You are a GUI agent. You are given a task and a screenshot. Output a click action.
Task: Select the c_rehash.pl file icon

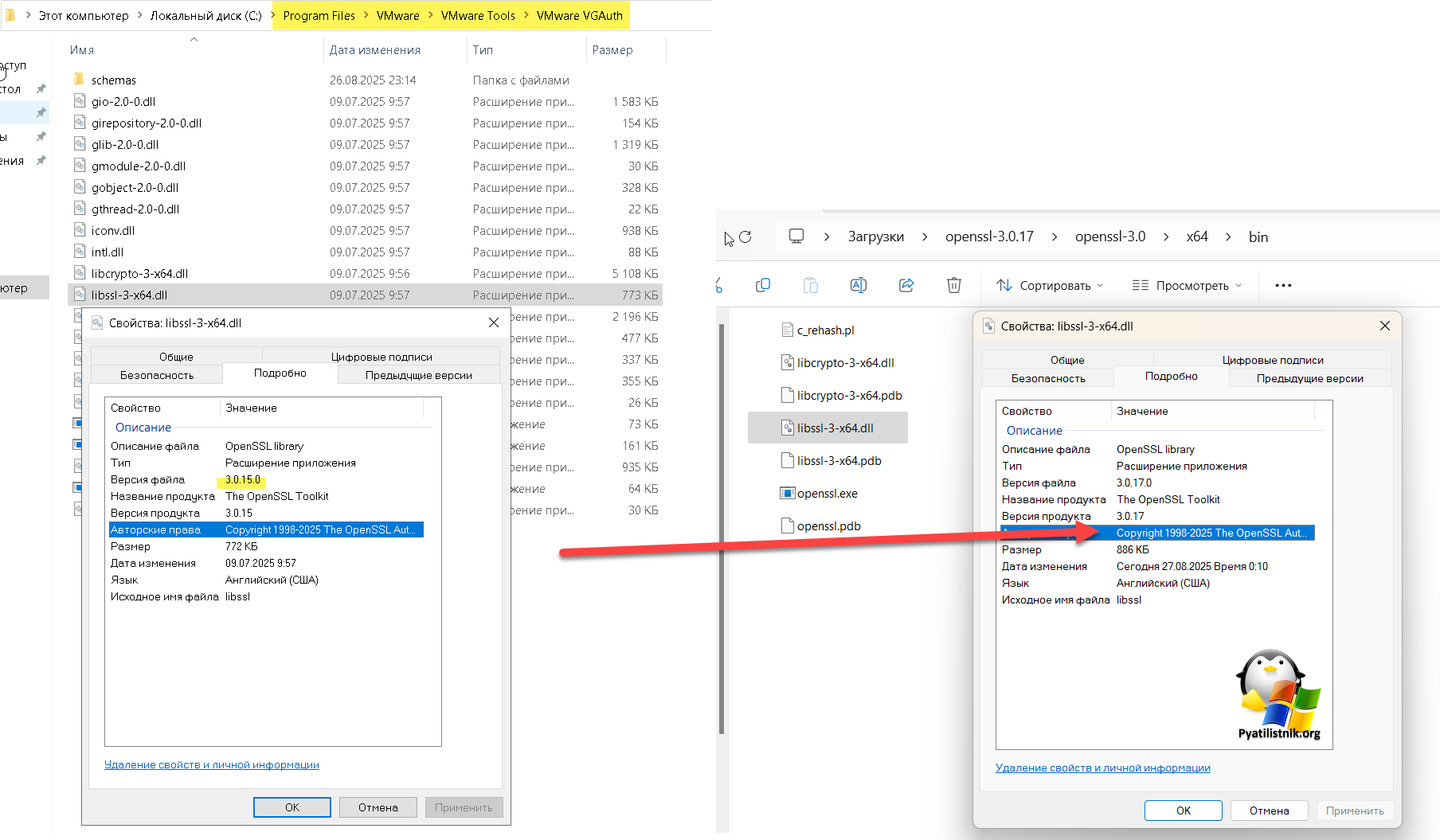pyautogui.click(x=787, y=330)
